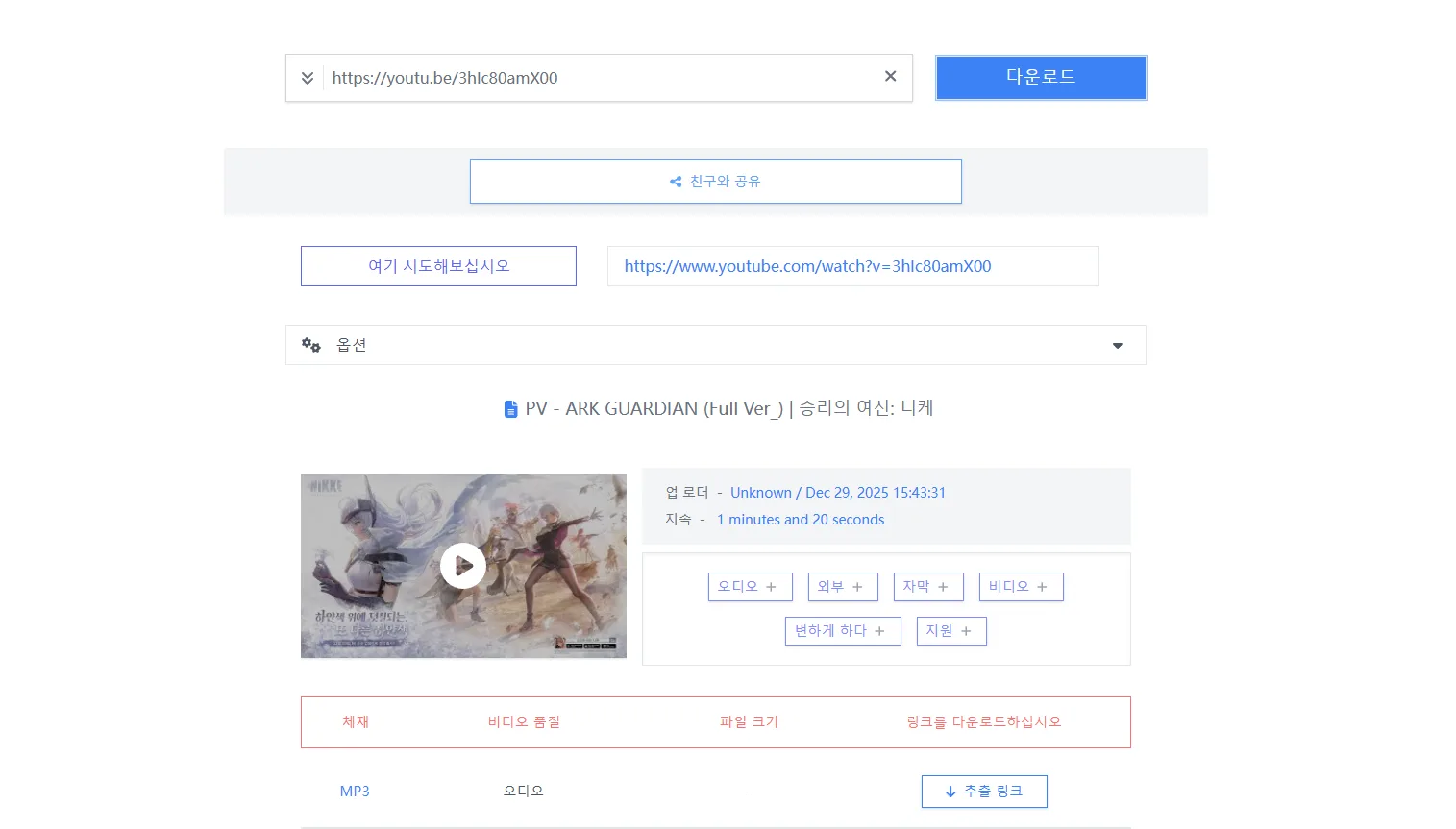Expand the 비디오 options section
Image resolution: width=1456 pixels, height=829 pixels.
point(1021,586)
